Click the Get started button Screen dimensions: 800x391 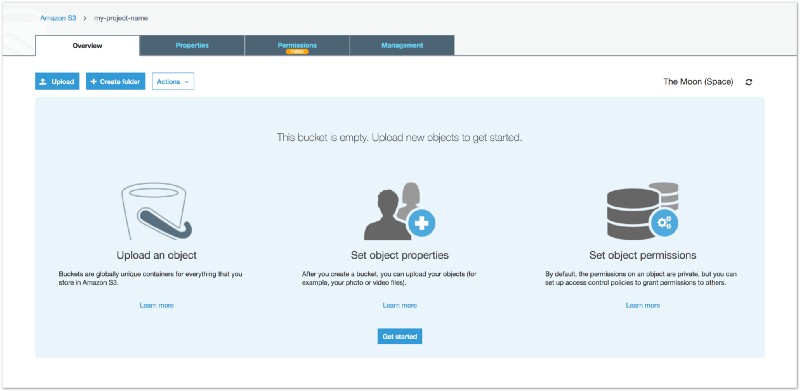(x=399, y=336)
